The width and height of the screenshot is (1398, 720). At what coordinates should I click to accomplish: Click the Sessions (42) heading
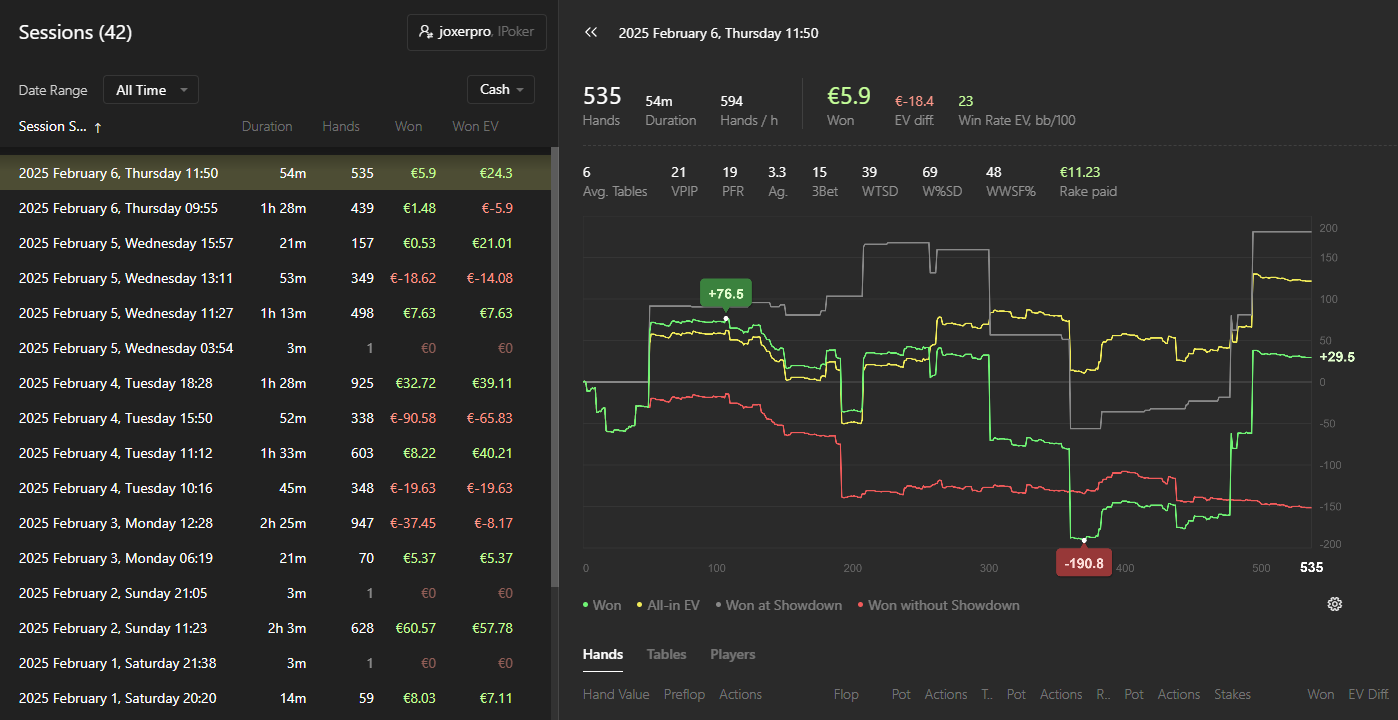[x=75, y=33]
